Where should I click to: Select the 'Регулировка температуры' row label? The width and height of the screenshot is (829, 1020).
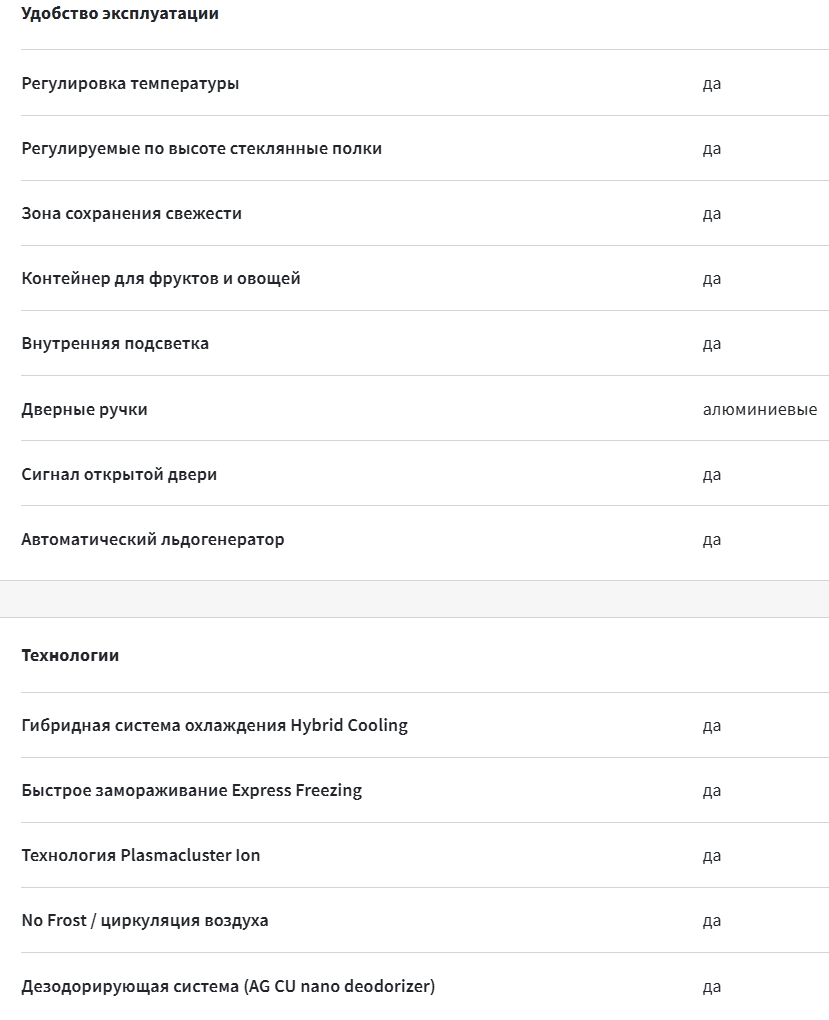coord(130,84)
